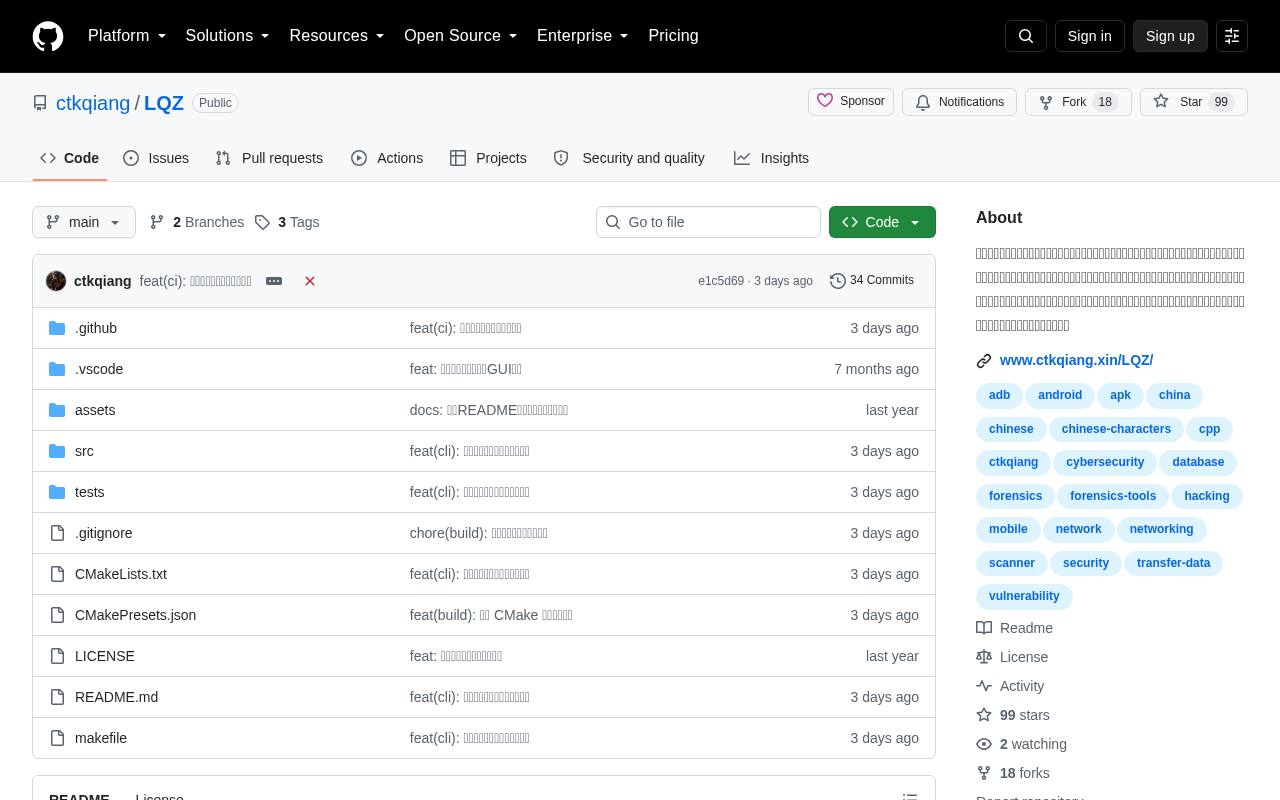
Task: Open the README.md file
Action: pyautogui.click(x=116, y=697)
